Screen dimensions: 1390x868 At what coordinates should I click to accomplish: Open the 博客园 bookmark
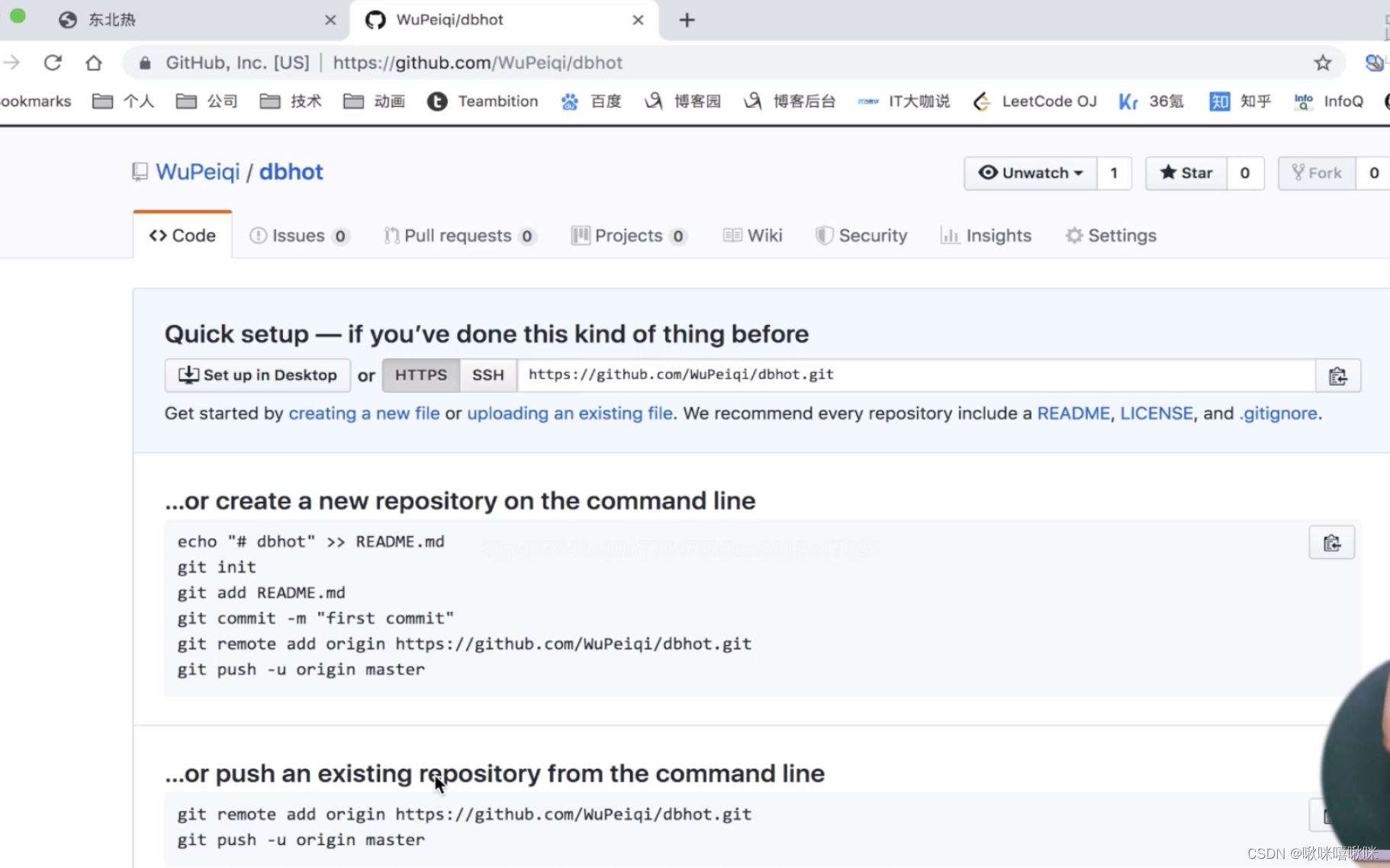pos(684,101)
